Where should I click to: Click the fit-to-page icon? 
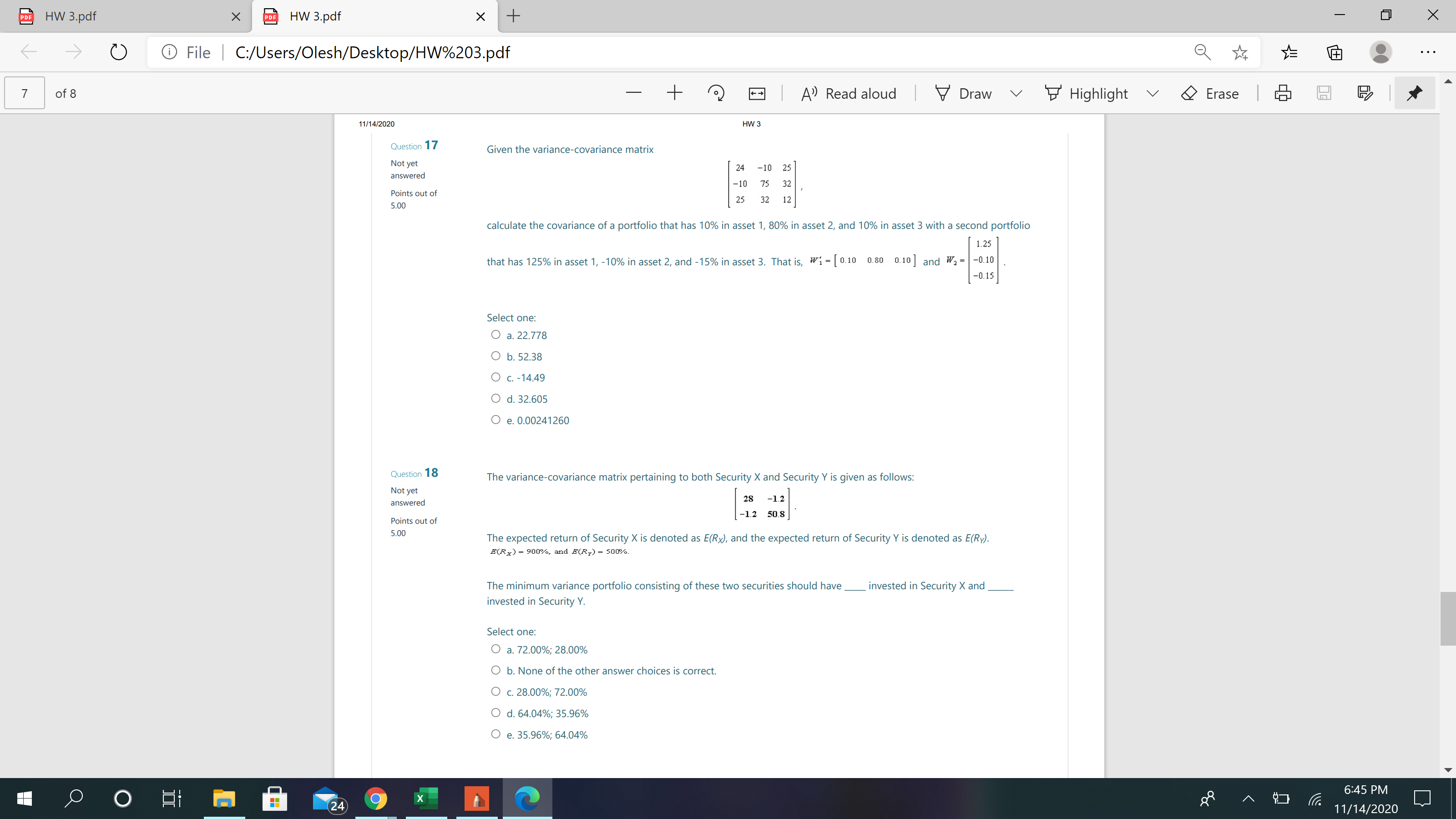coord(756,93)
